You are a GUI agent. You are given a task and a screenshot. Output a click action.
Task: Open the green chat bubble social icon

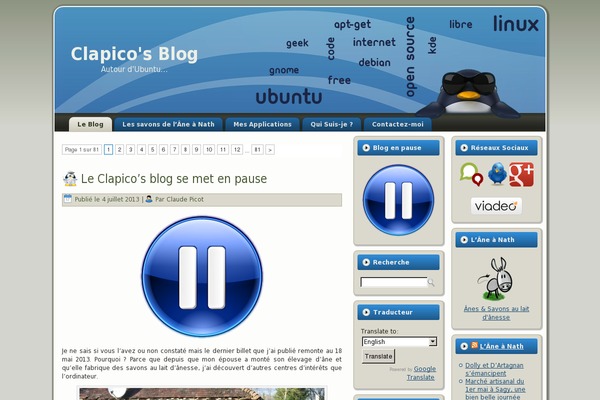click(471, 174)
